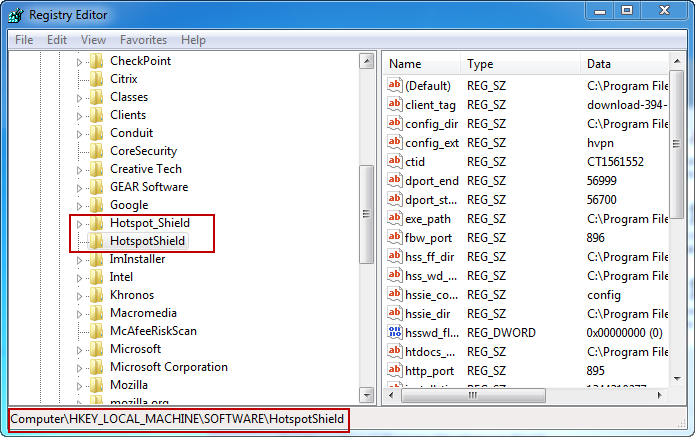Select the hssie_co... value name

coord(431,295)
